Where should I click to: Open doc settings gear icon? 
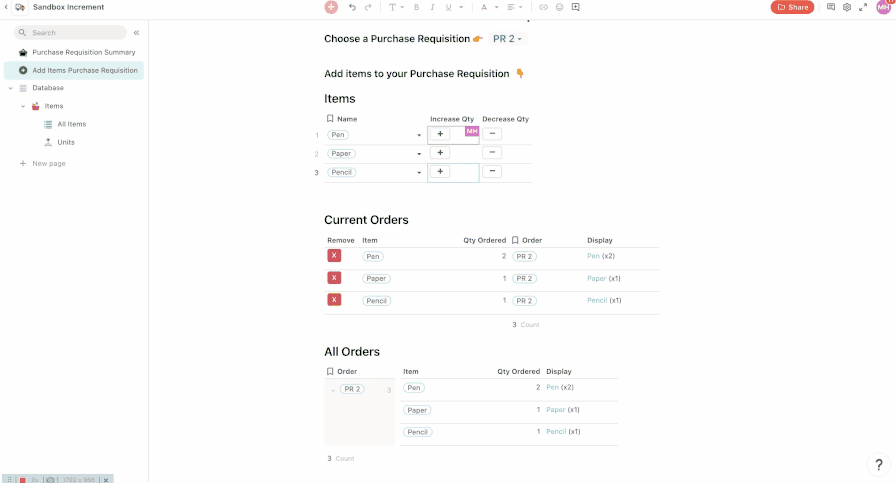[x=847, y=7]
